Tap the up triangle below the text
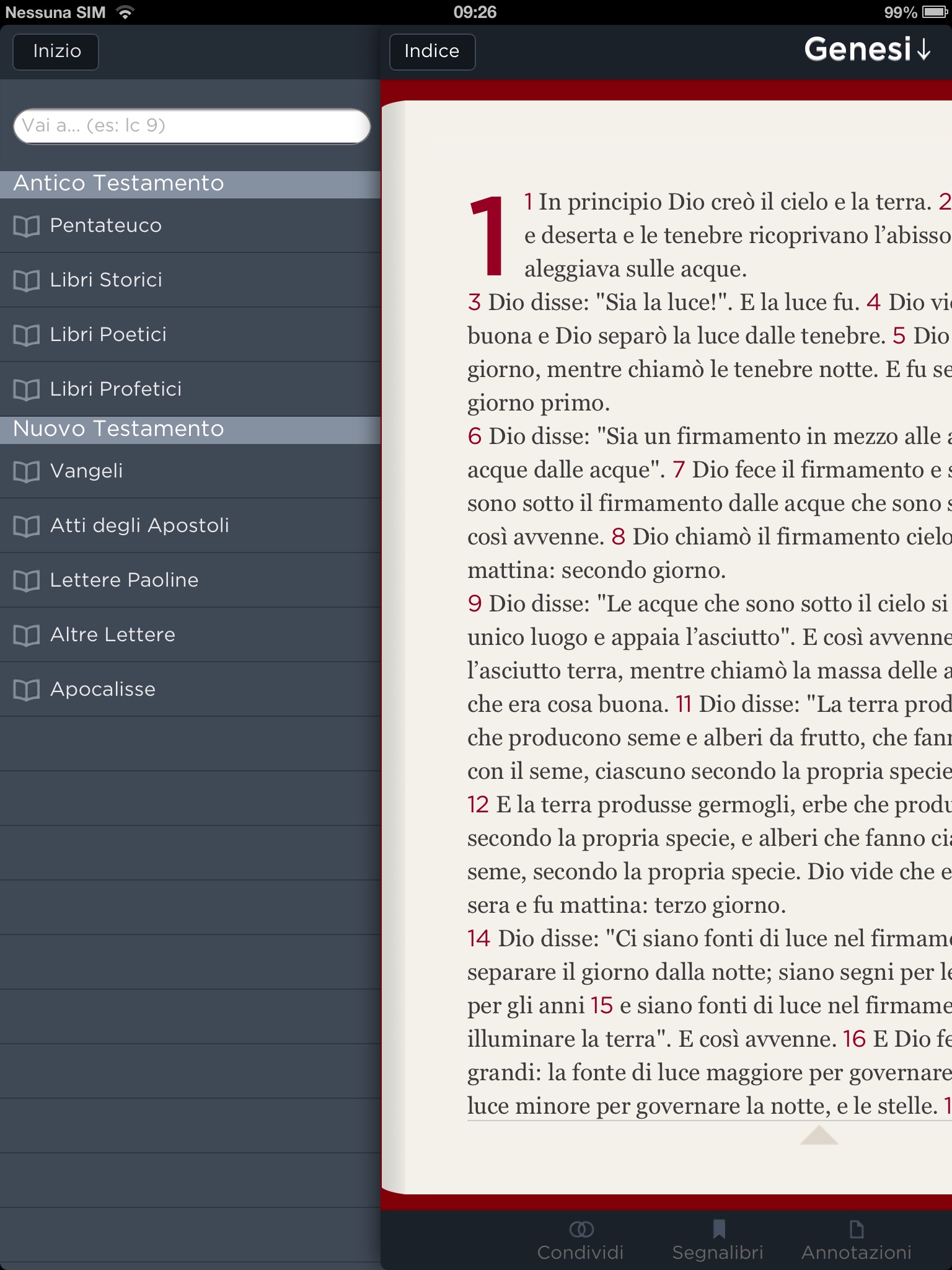 [819, 1135]
